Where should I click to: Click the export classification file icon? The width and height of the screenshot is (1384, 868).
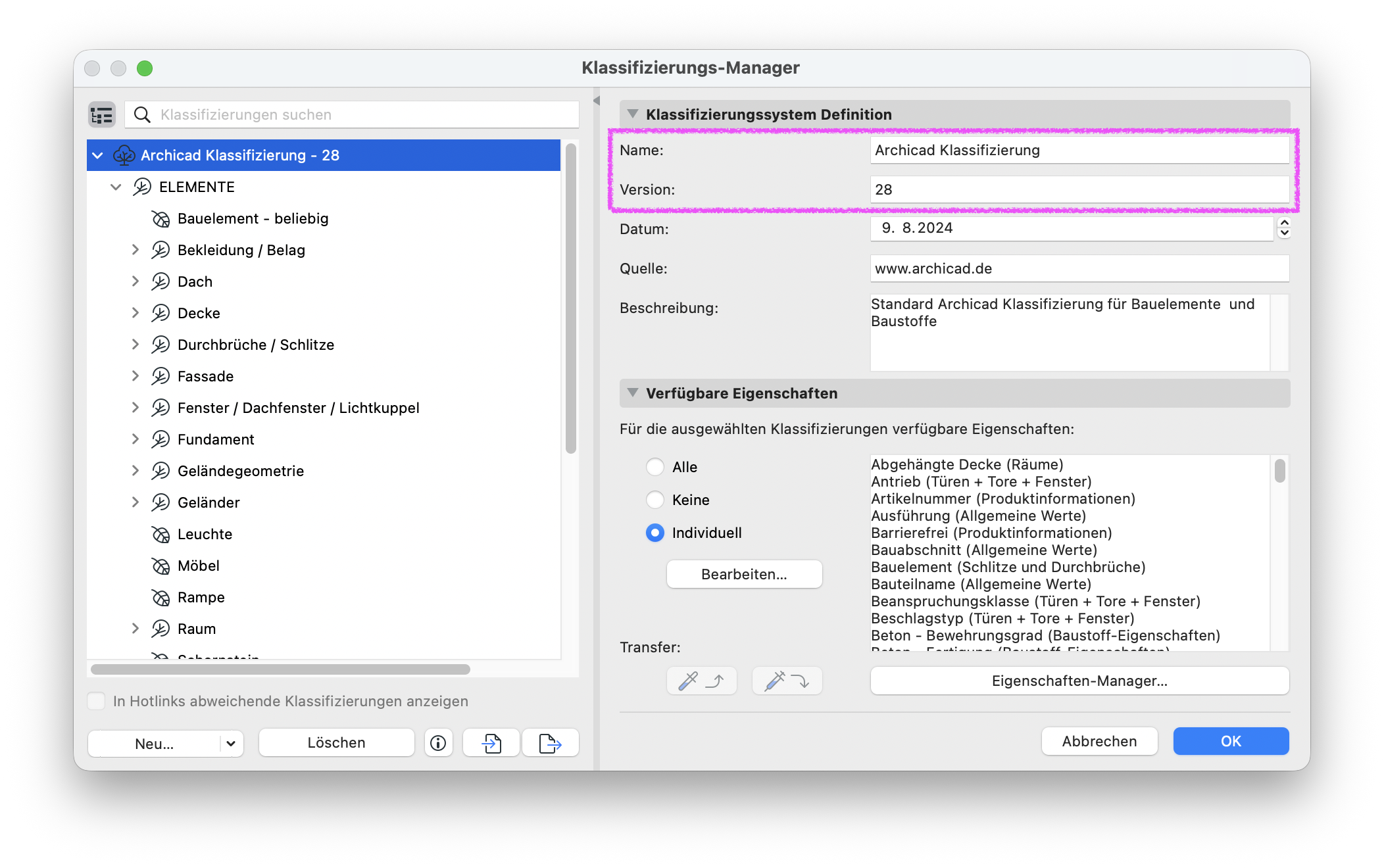point(551,743)
